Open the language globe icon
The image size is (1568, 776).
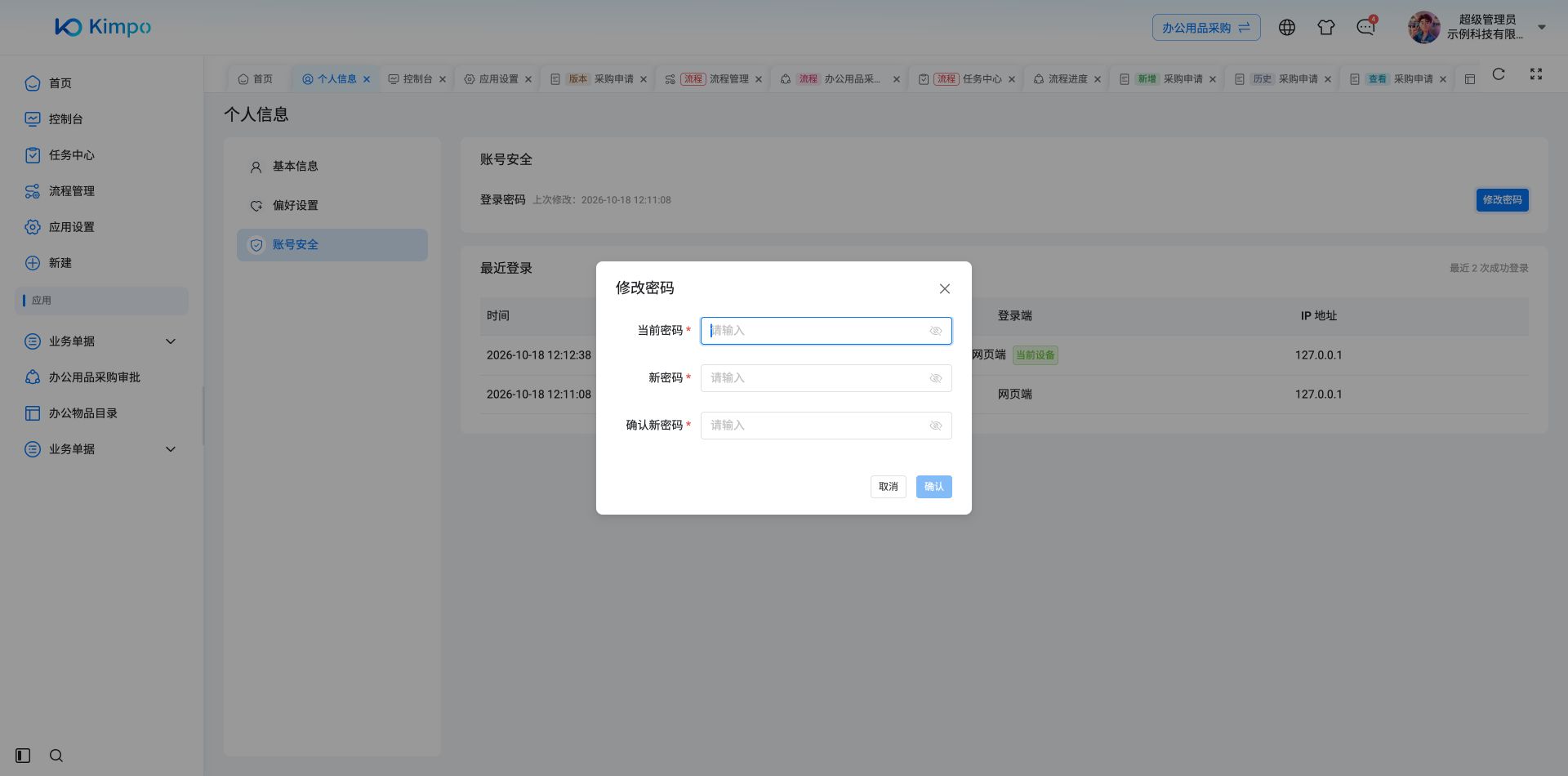(1287, 28)
